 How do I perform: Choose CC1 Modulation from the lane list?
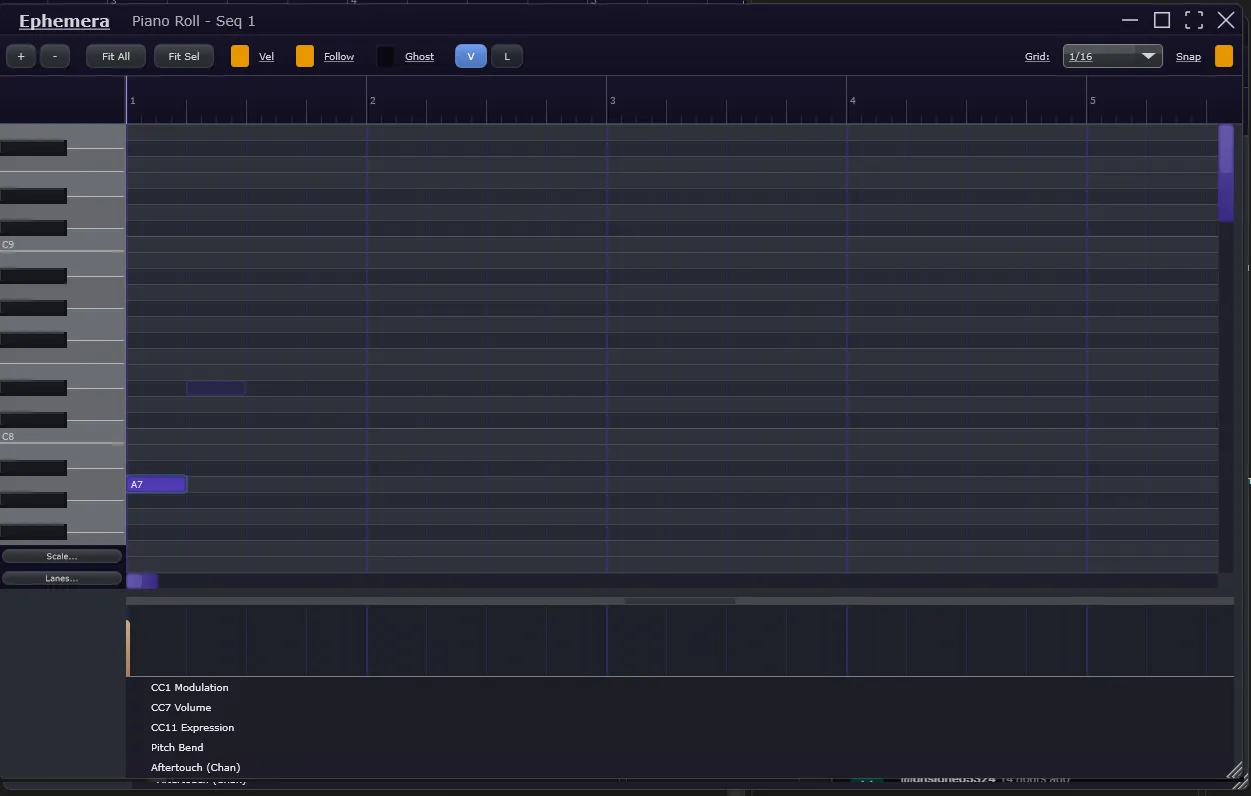[x=189, y=688]
